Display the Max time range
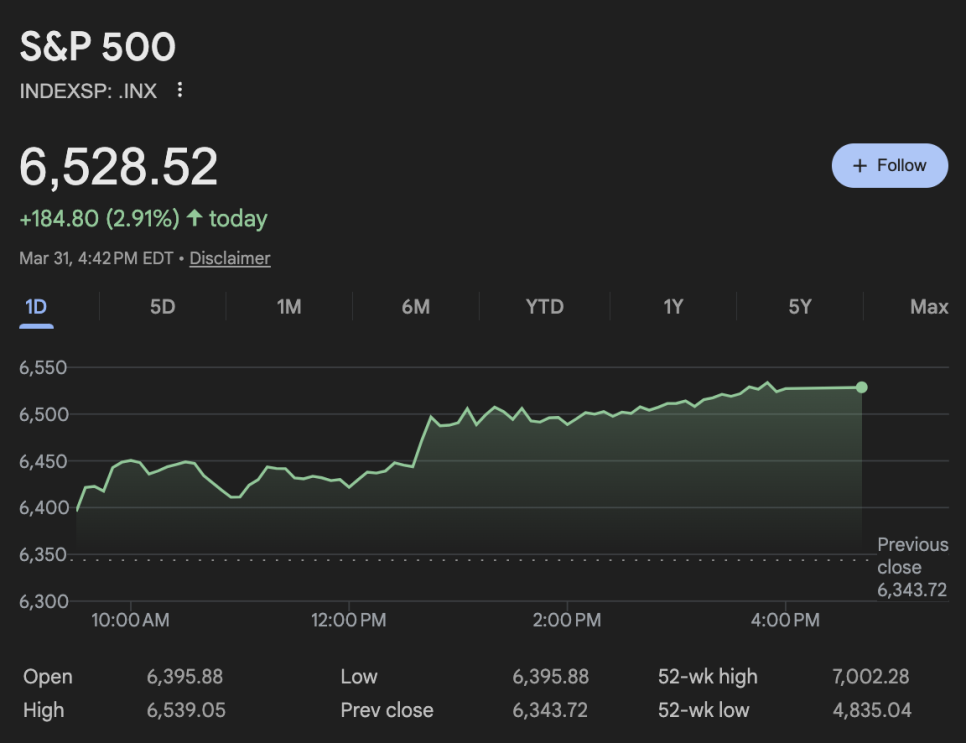 [x=928, y=307]
